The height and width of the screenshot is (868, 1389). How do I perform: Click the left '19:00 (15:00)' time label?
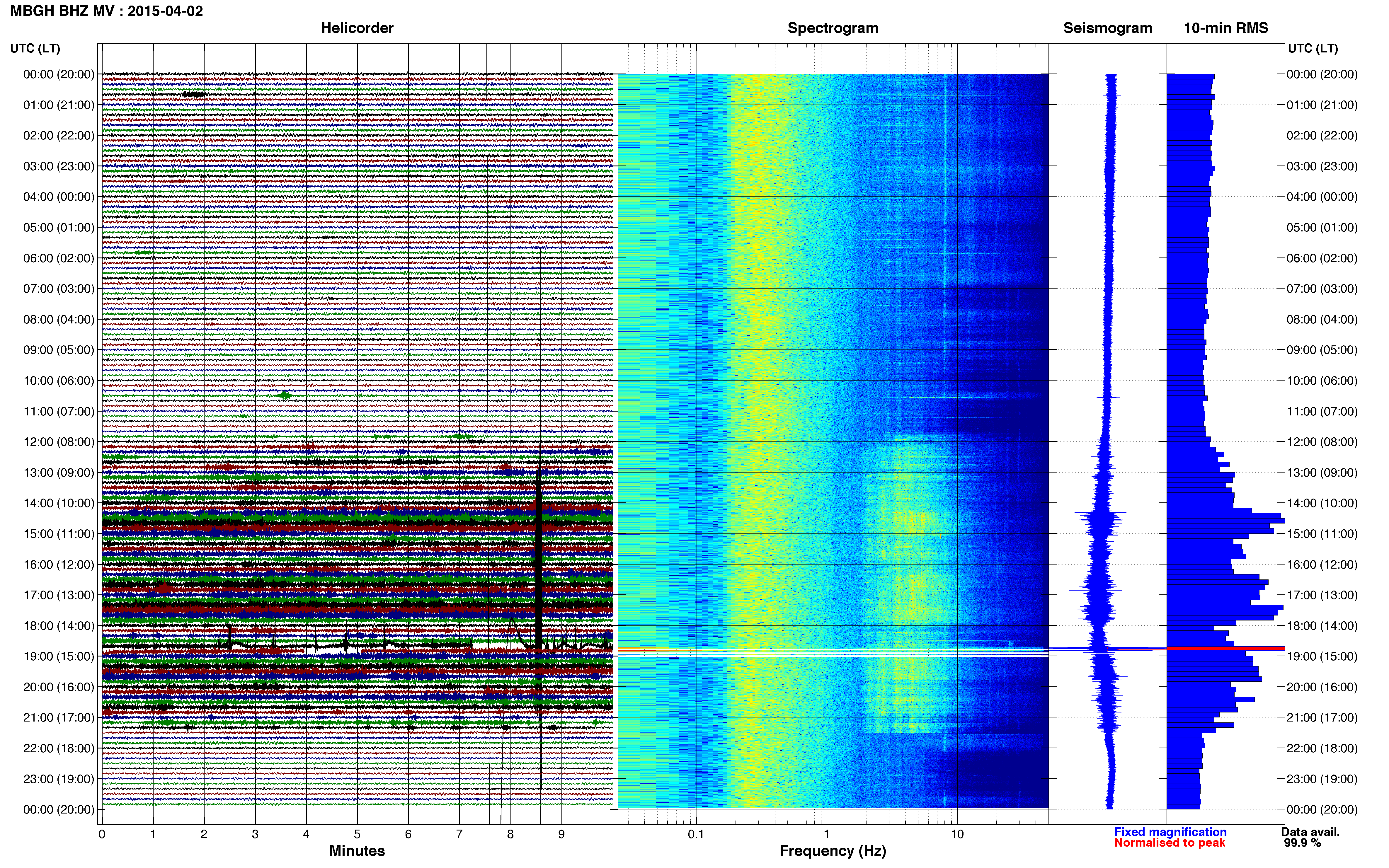point(59,656)
